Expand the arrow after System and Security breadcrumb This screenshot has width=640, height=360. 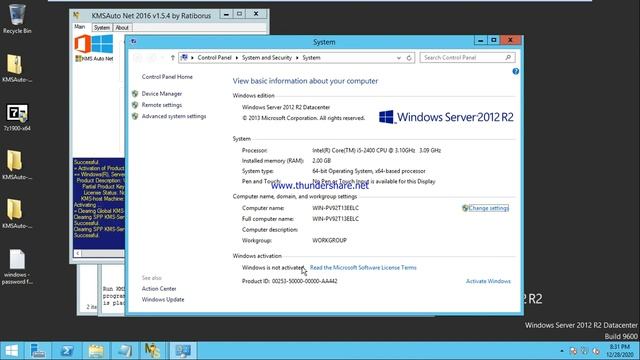pyautogui.click(x=297, y=58)
